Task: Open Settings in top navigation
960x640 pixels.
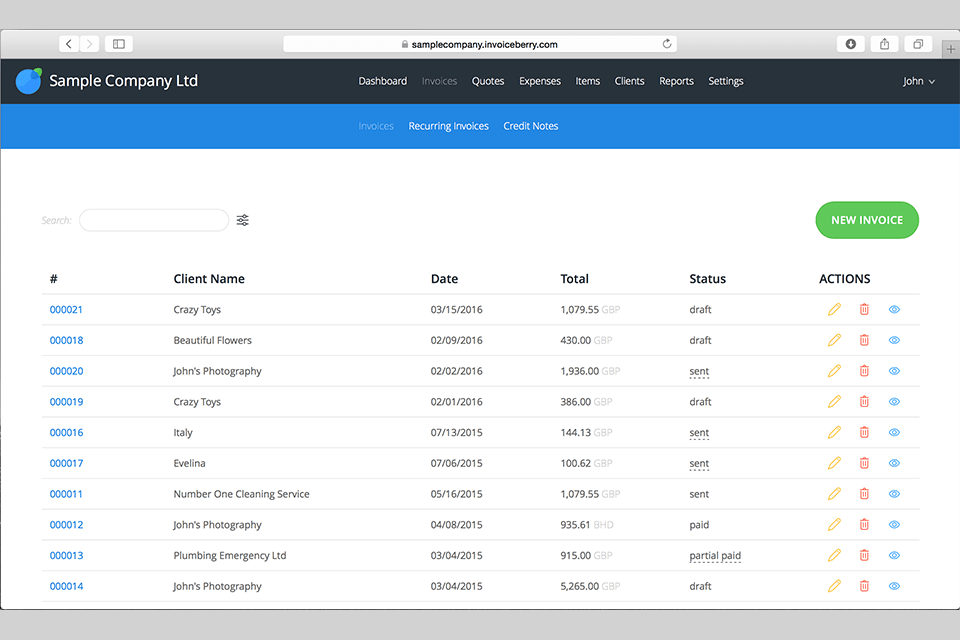Action: coord(726,81)
